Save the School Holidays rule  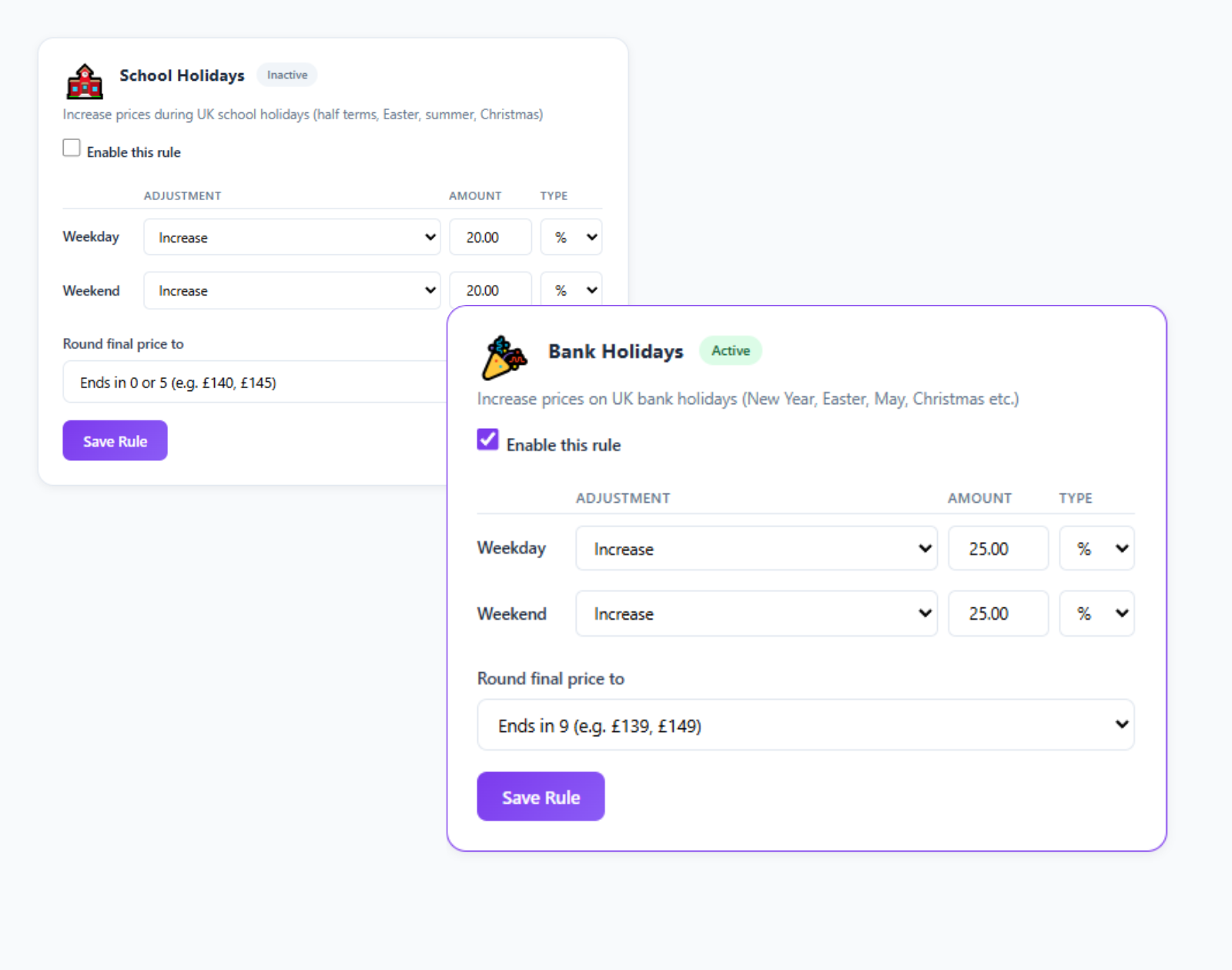tap(114, 440)
